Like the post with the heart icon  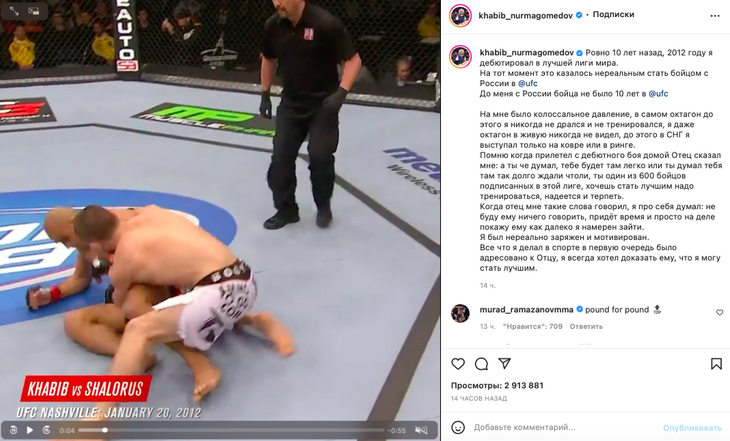tap(458, 364)
